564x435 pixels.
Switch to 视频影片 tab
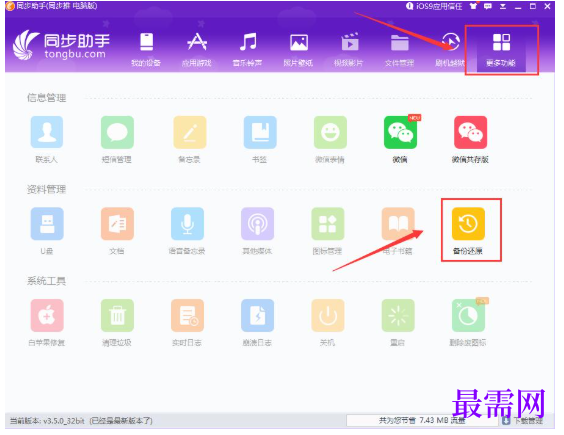tap(349, 49)
